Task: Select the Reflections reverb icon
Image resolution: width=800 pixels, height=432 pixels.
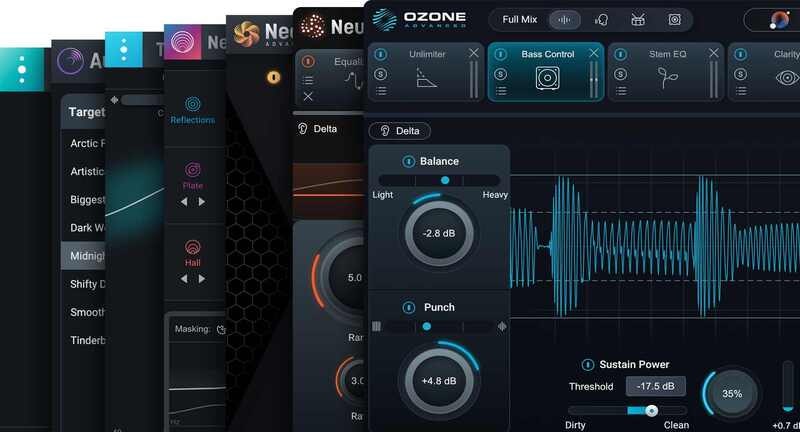Action: [192, 104]
